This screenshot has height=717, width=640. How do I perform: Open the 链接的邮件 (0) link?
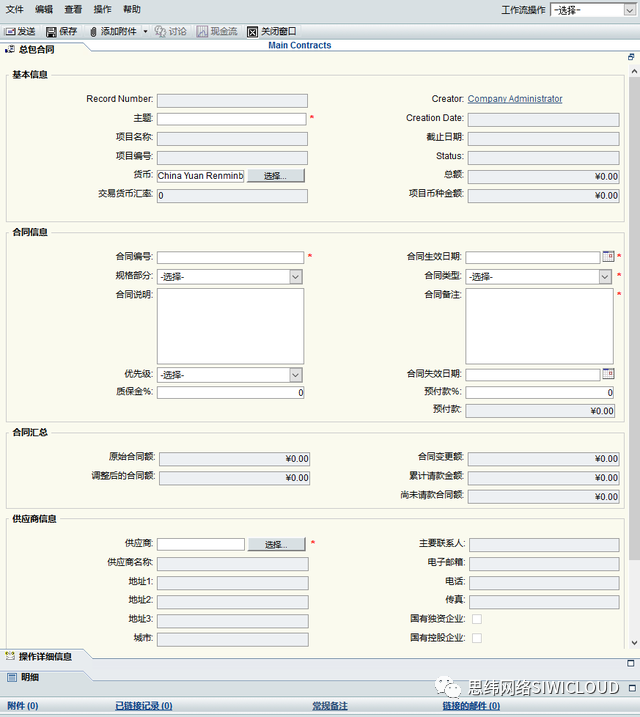point(471,706)
